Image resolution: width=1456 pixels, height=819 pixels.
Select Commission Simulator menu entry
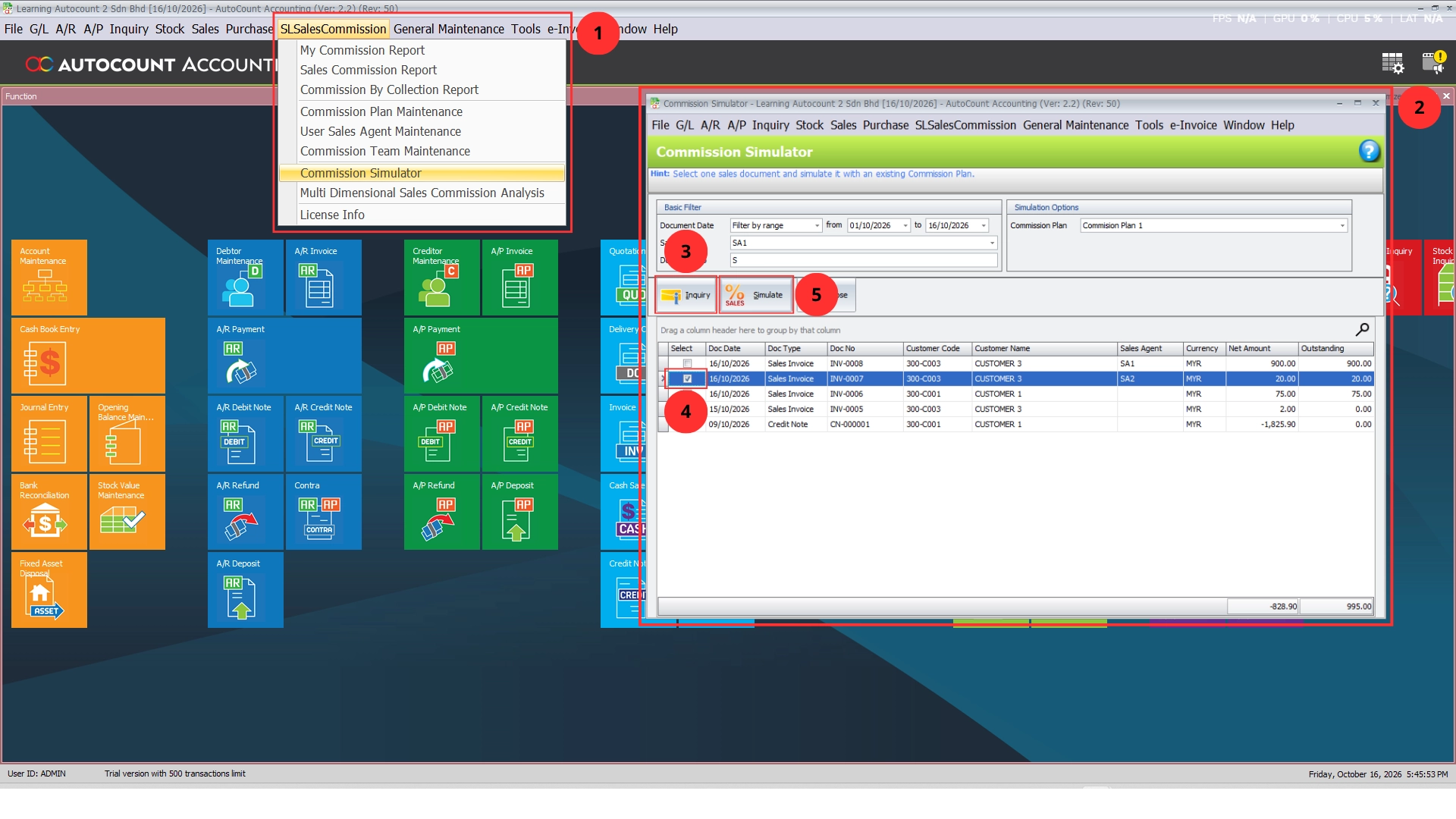click(422, 173)
